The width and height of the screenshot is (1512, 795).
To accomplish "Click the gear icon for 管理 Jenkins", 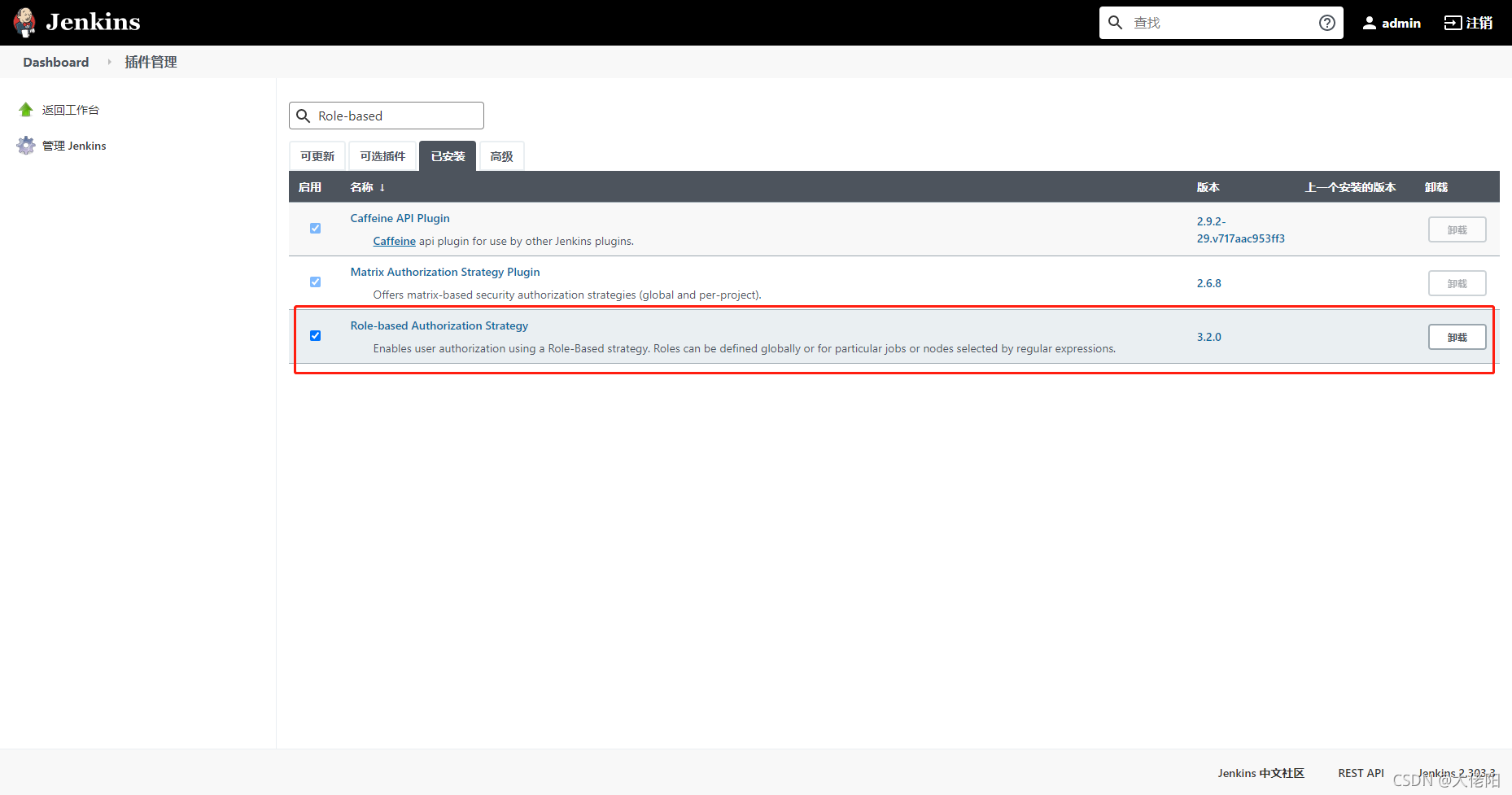I will click(x=26, y=146).
